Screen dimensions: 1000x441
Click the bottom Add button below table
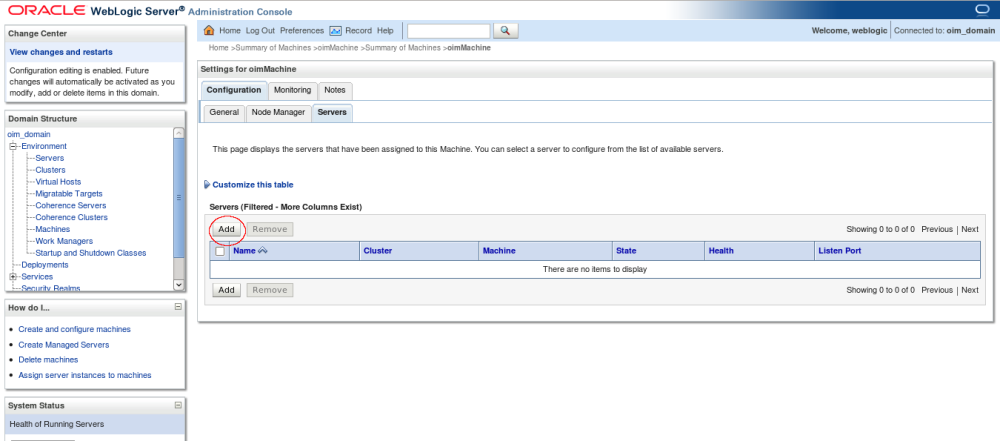(x=226, y=290)
